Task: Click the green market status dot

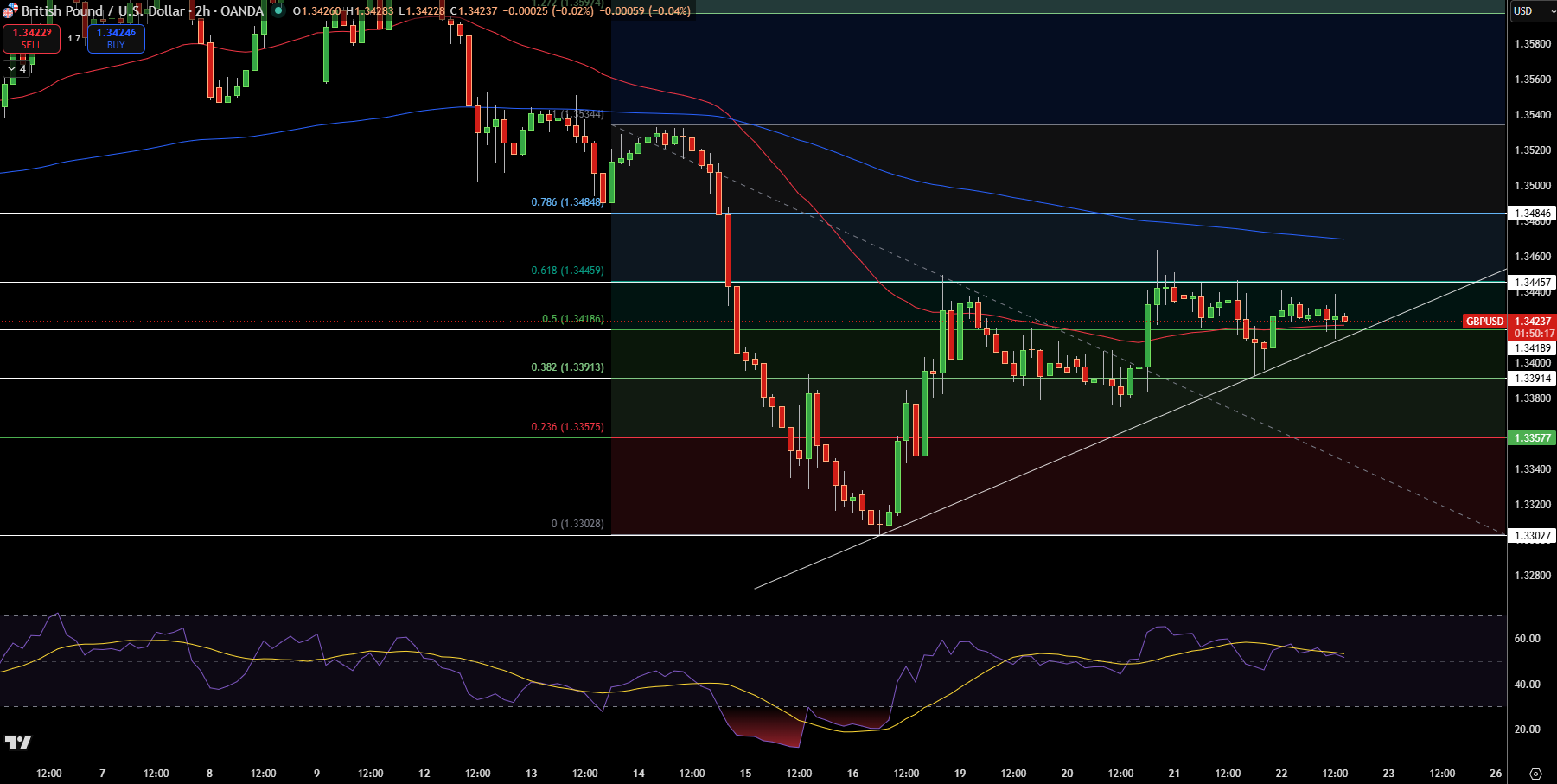Action: (x=278, y=11)
